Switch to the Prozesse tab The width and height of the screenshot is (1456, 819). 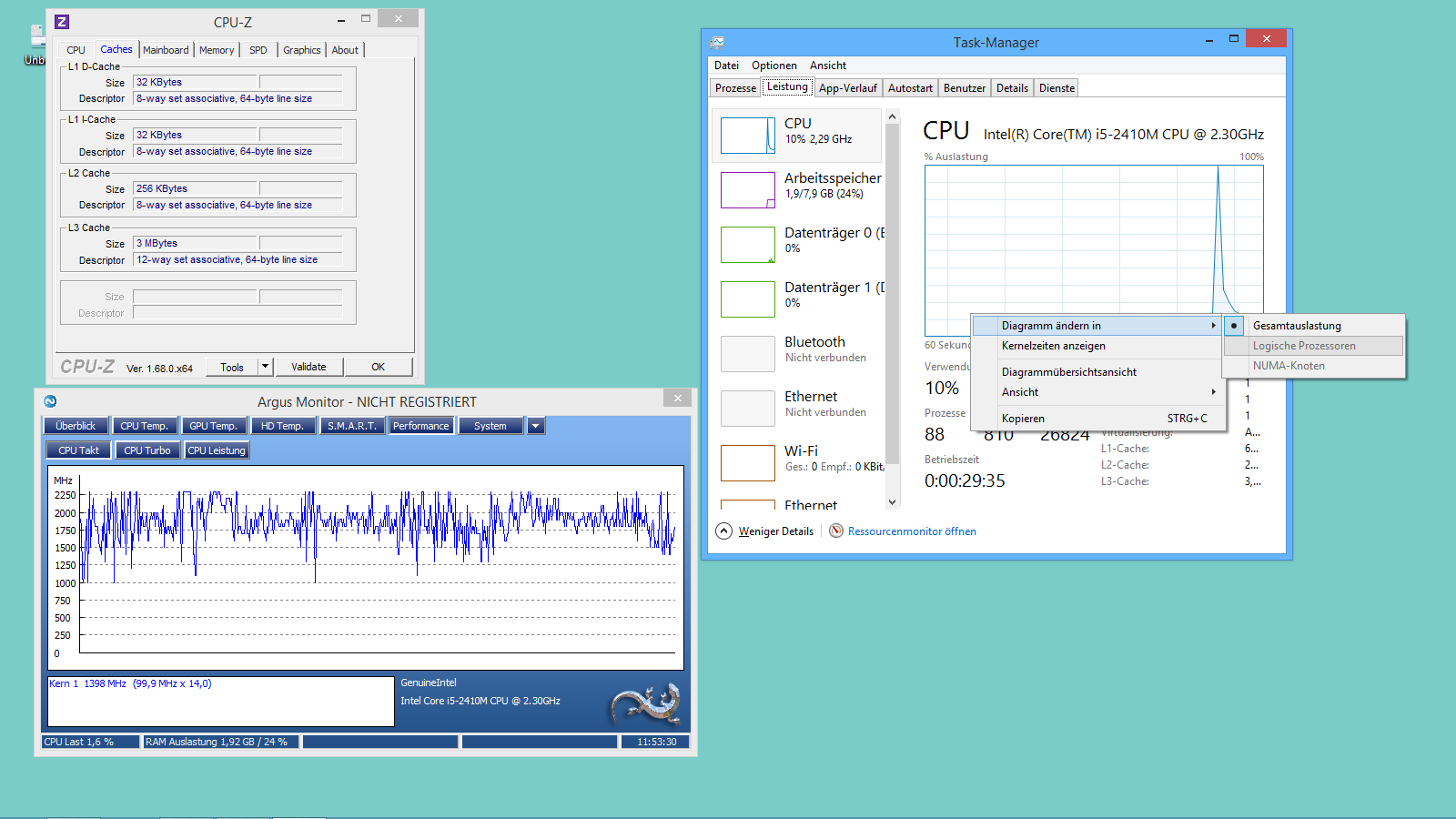(x=735, y=88)
